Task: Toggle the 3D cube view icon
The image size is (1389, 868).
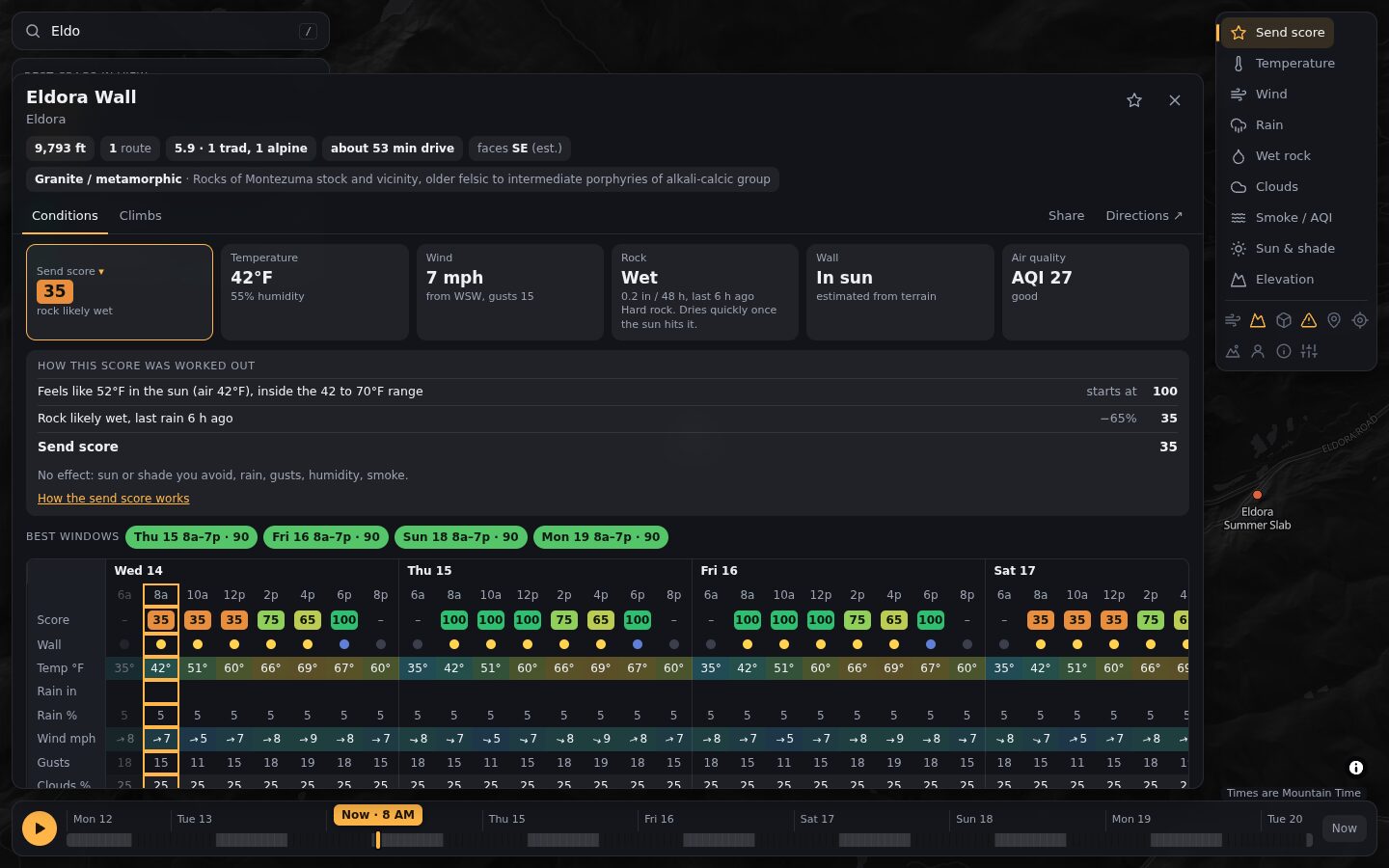Action: [x=1284, y=320]
